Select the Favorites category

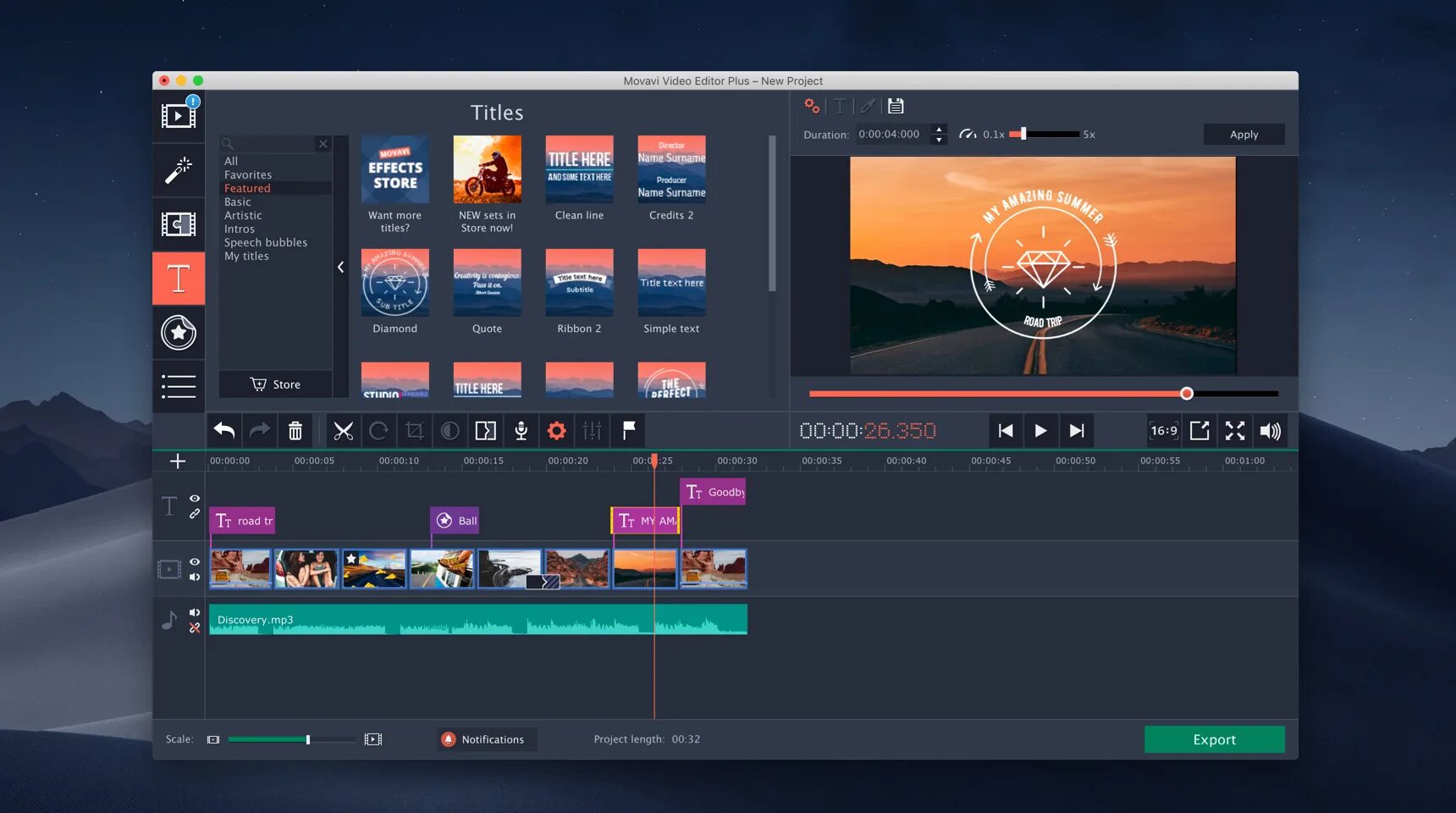[248, 174]
